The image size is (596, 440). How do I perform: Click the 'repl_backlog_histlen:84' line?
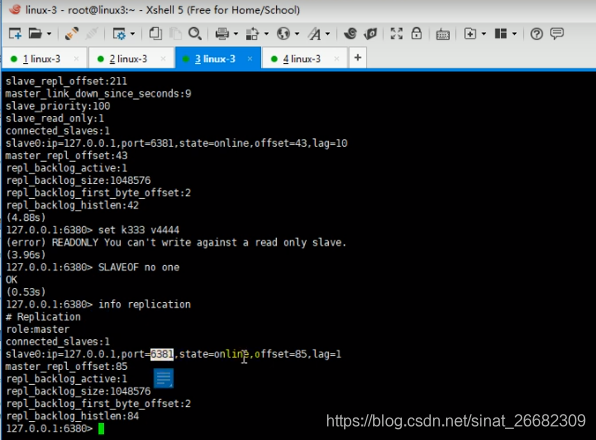72,416
